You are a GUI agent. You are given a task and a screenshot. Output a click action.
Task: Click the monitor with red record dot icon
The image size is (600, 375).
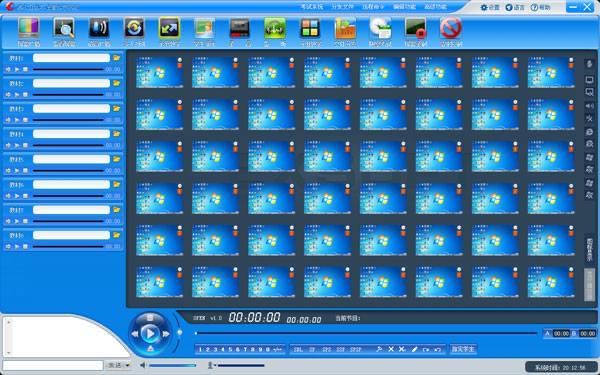coord(415,29)
